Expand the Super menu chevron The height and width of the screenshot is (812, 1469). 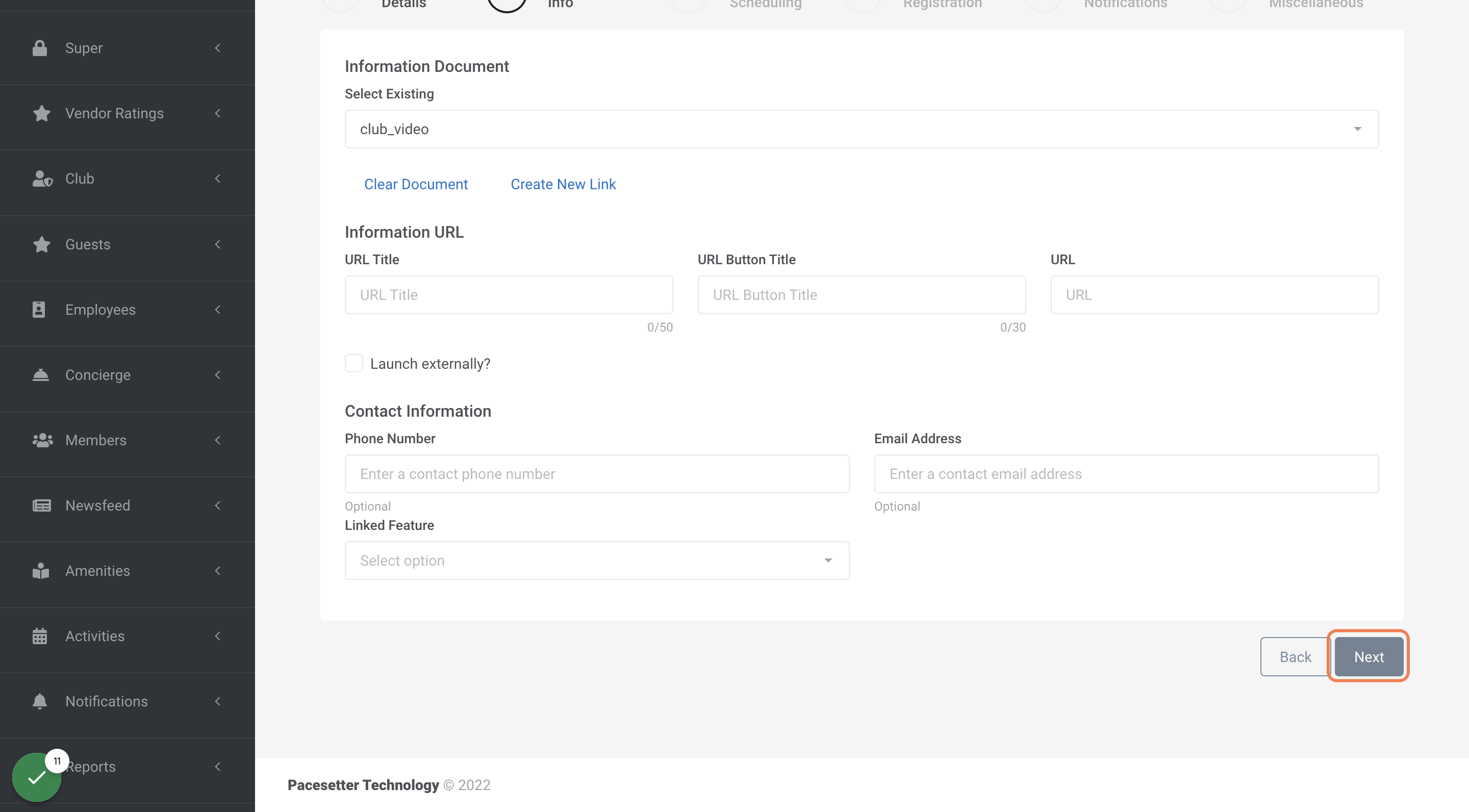[217, 48]
